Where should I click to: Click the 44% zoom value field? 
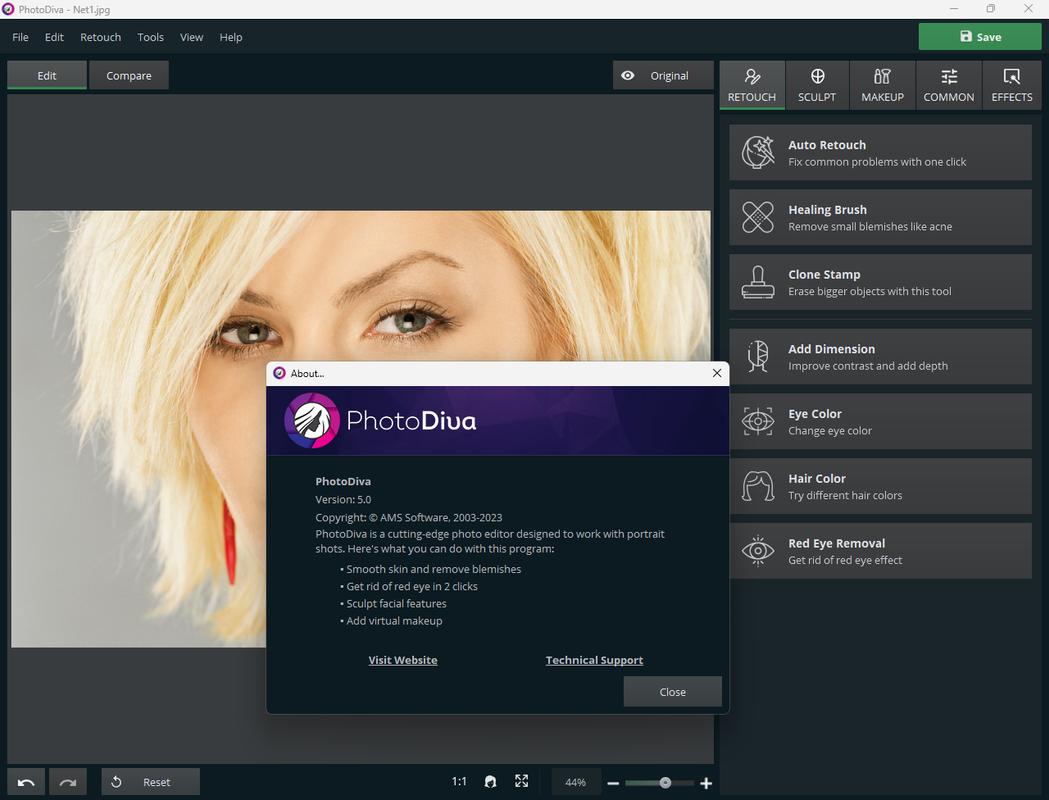click(x=575, y=782)
